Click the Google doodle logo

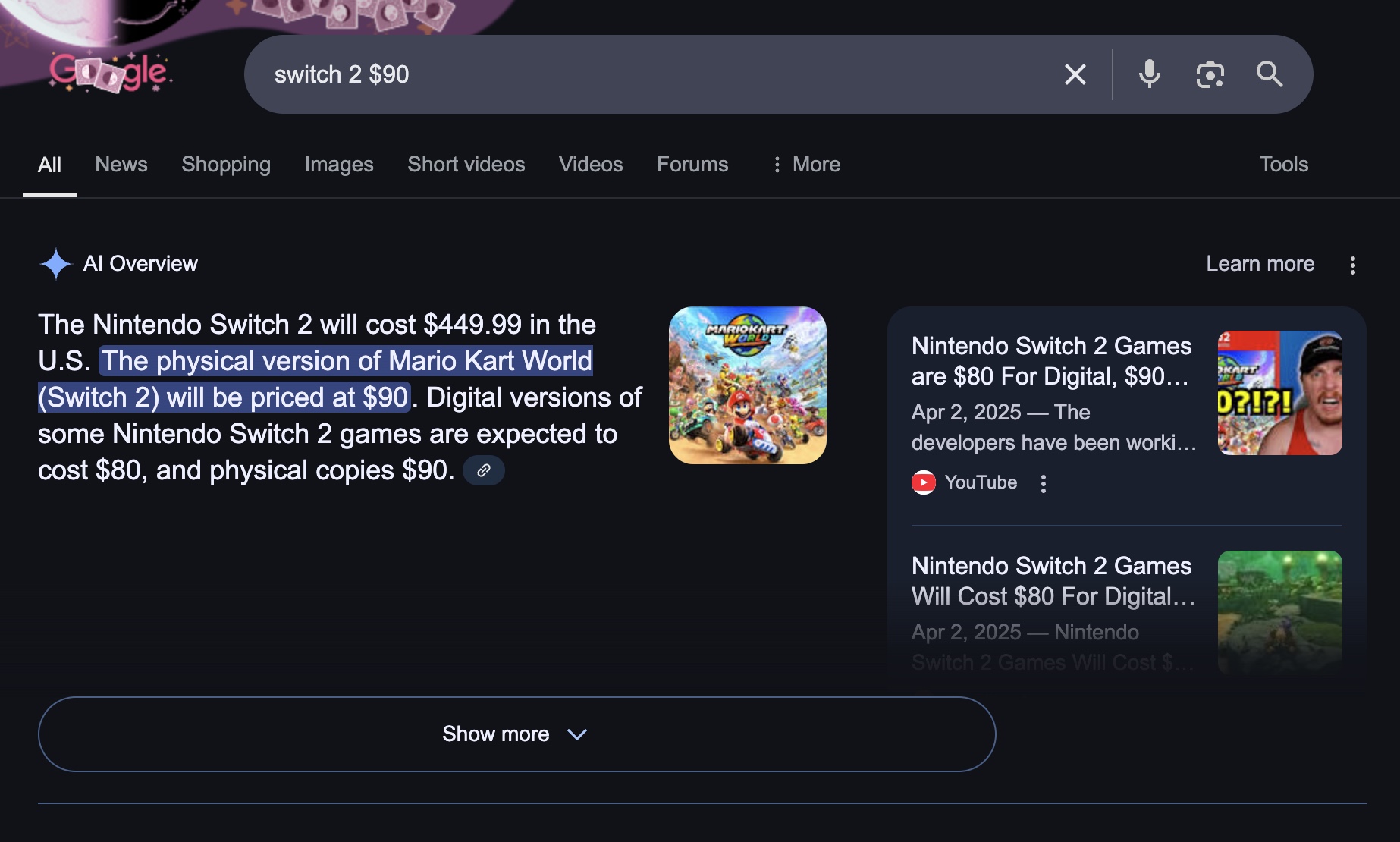coord(111,73)
